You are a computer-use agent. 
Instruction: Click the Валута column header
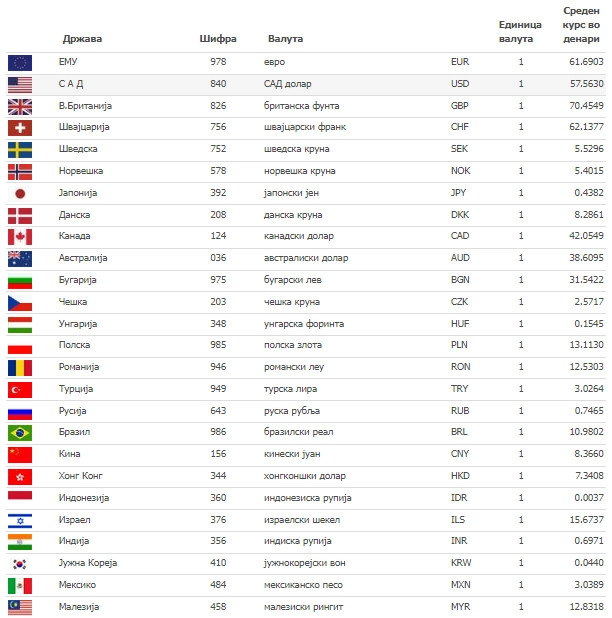(285, 39)
